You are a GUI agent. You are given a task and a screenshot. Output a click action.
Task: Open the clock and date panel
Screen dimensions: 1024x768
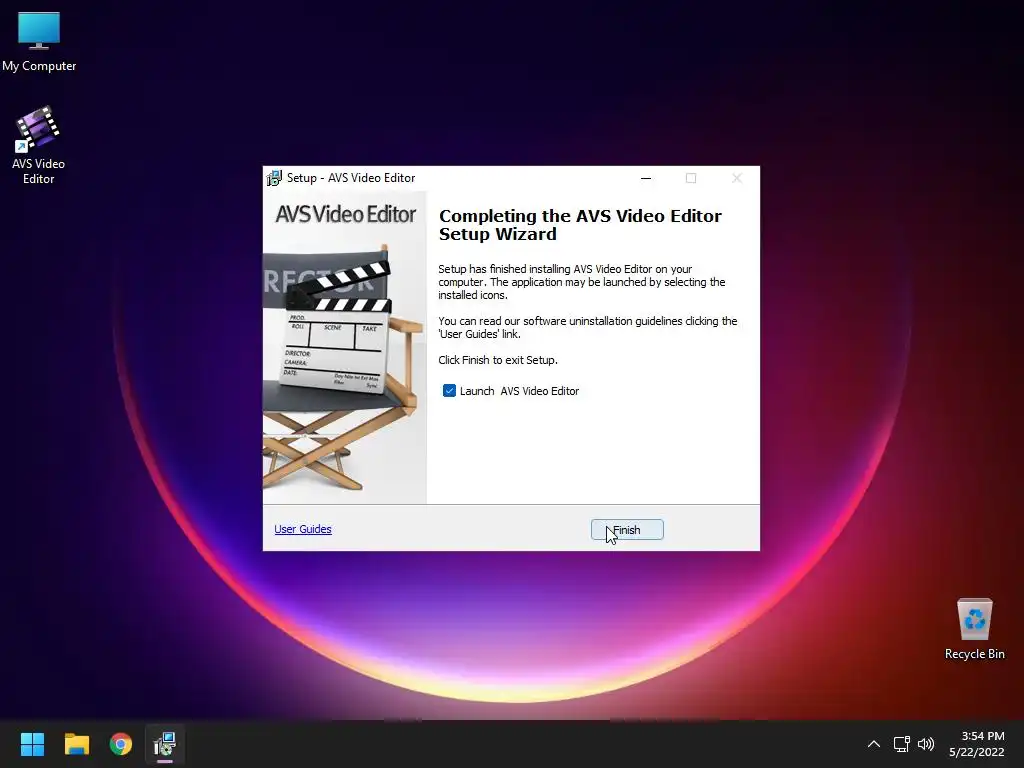click(x=976, y=744)
